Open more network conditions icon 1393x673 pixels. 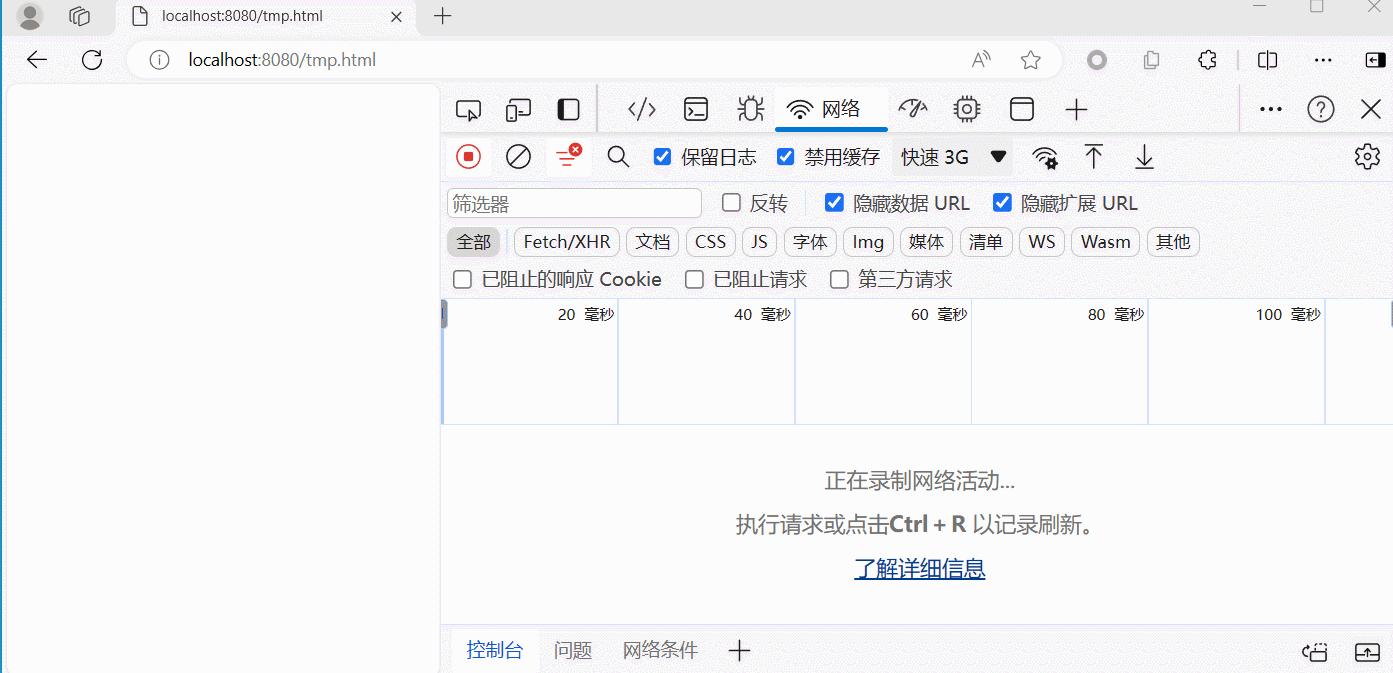tap(1044, 157)
